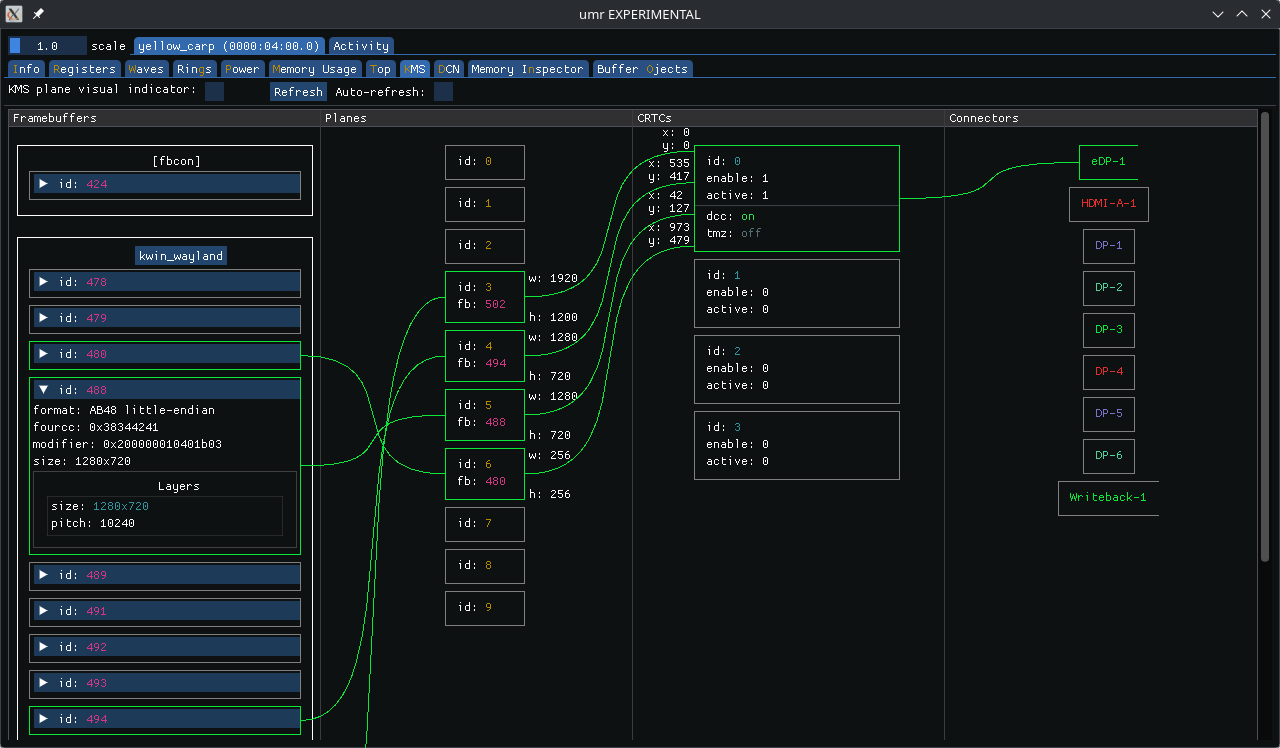Switch to the Memory Inspector tab
Viewport: 1280px width, 748px height.
pyautogui.click(x=527, y=69)
